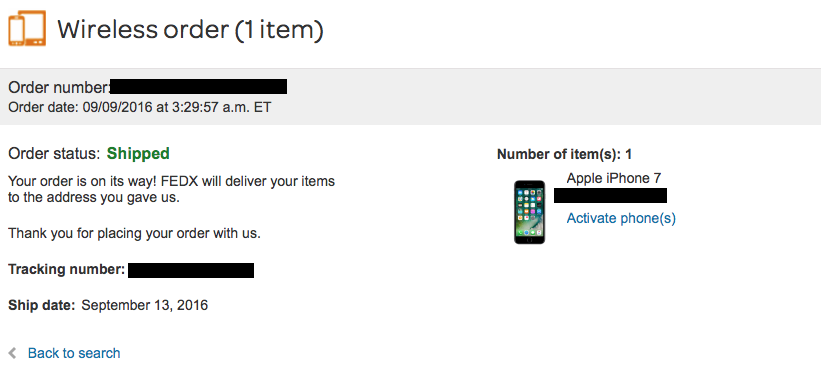Click the Ship date label
The width and height of the screenshot is (821, 371).
42,305
